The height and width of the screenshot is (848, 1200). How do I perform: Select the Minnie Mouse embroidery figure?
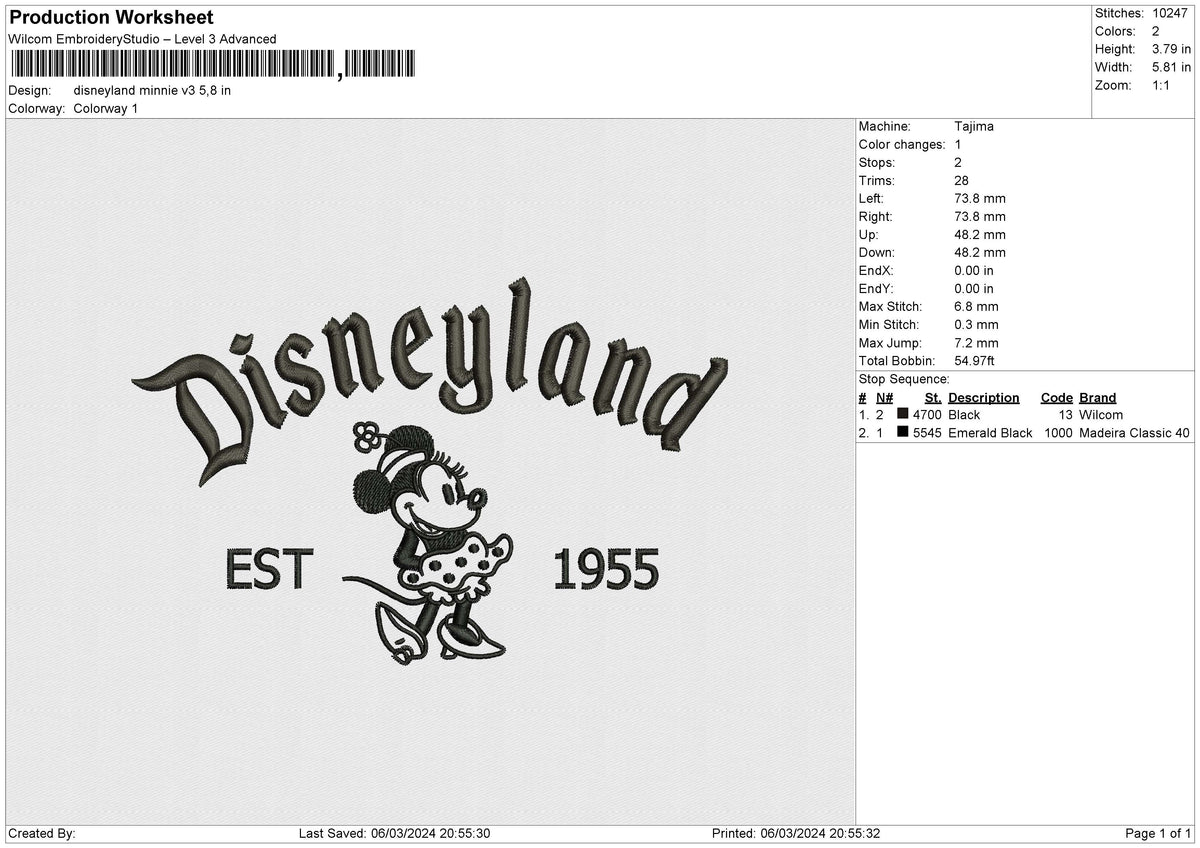428,544
